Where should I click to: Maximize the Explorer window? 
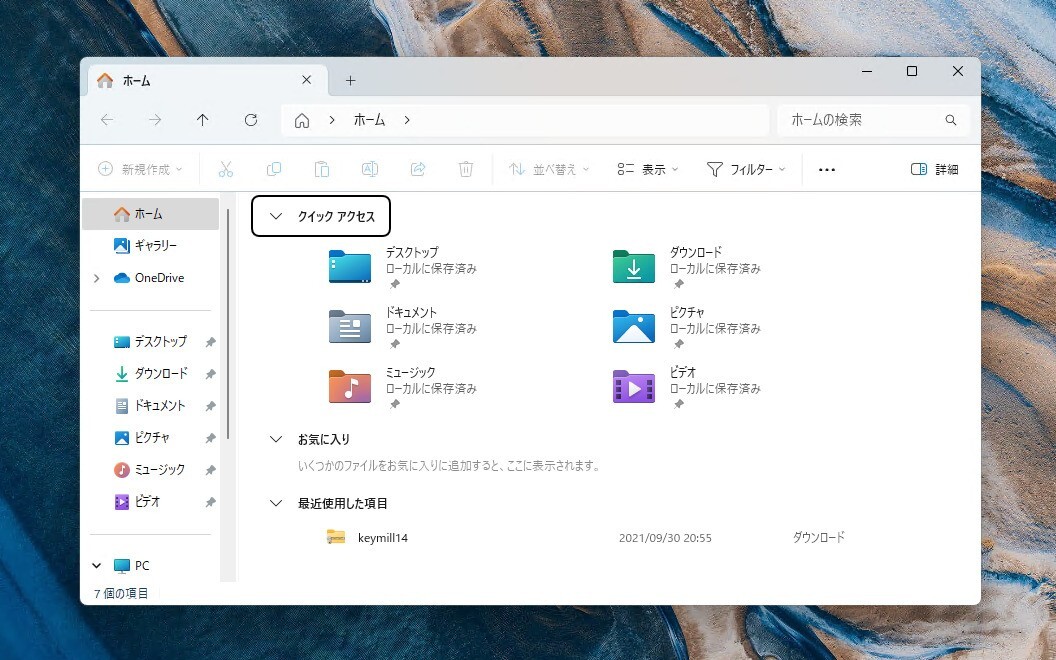(x=912, y=71)
